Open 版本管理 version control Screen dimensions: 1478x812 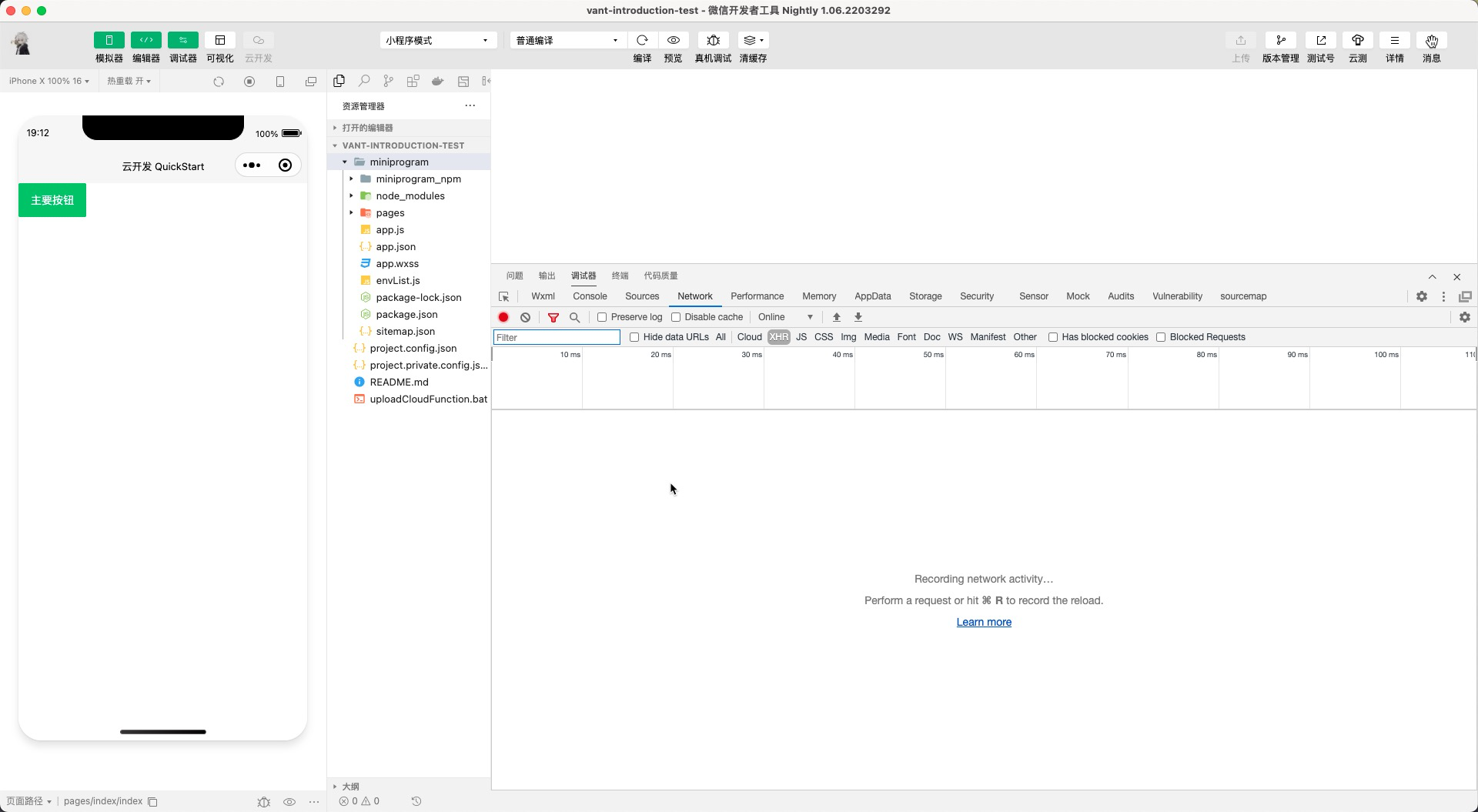[x=1280, y=40]
